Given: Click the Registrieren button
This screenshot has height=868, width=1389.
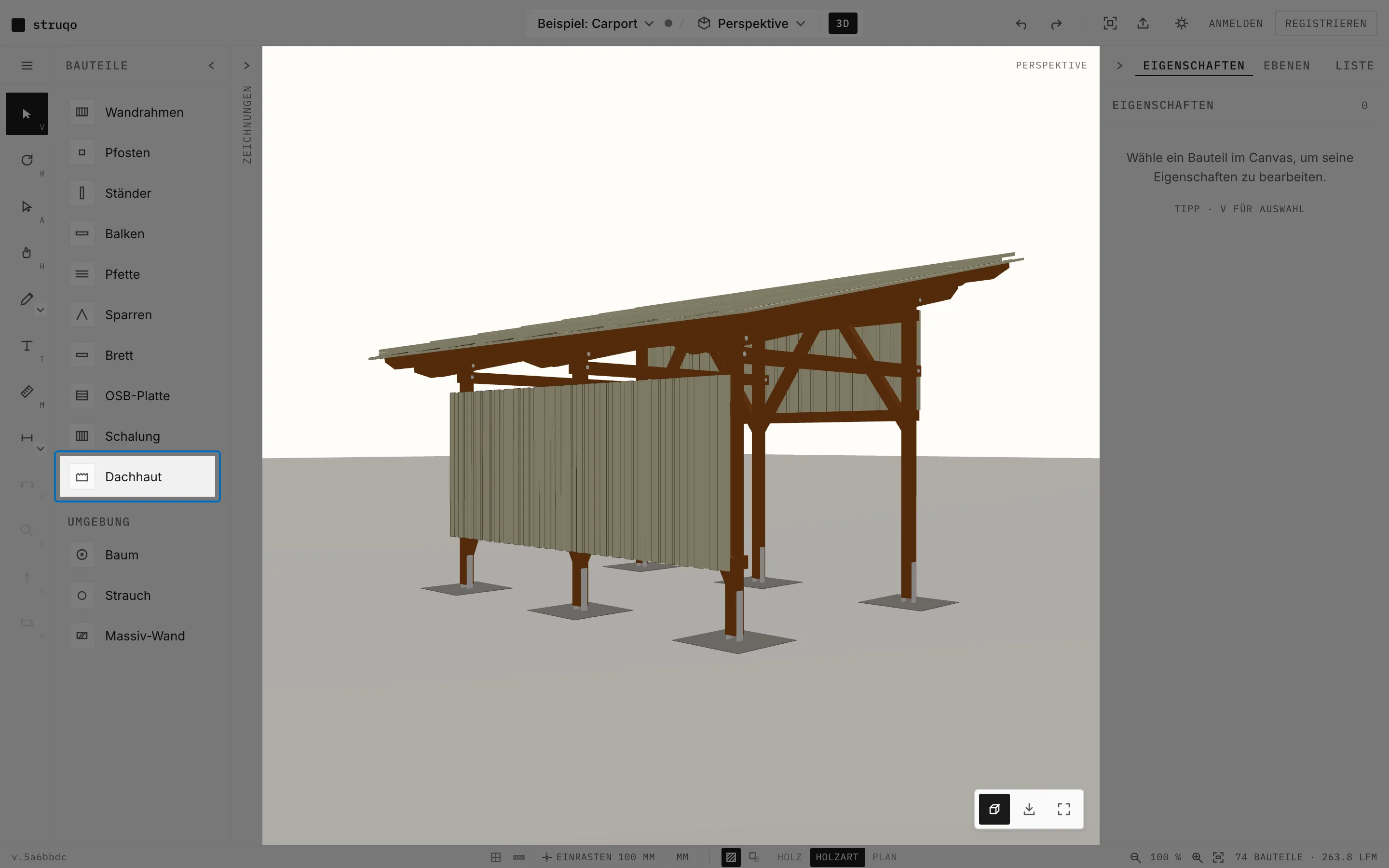Looking at the screenshot, I should (x=1326, y=24).
